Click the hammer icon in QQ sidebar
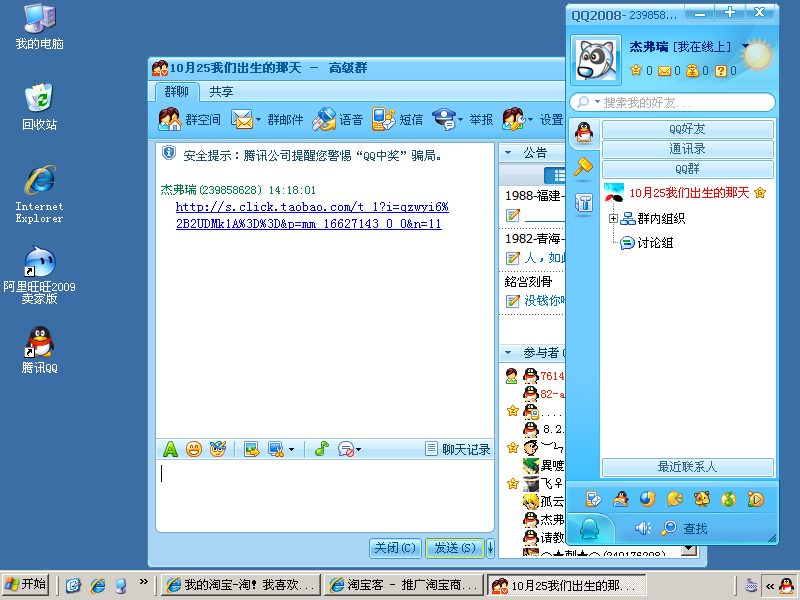Image resolution: width=800 pixels, height=600 pixels. pyautogui.click(x=583, y=167)
